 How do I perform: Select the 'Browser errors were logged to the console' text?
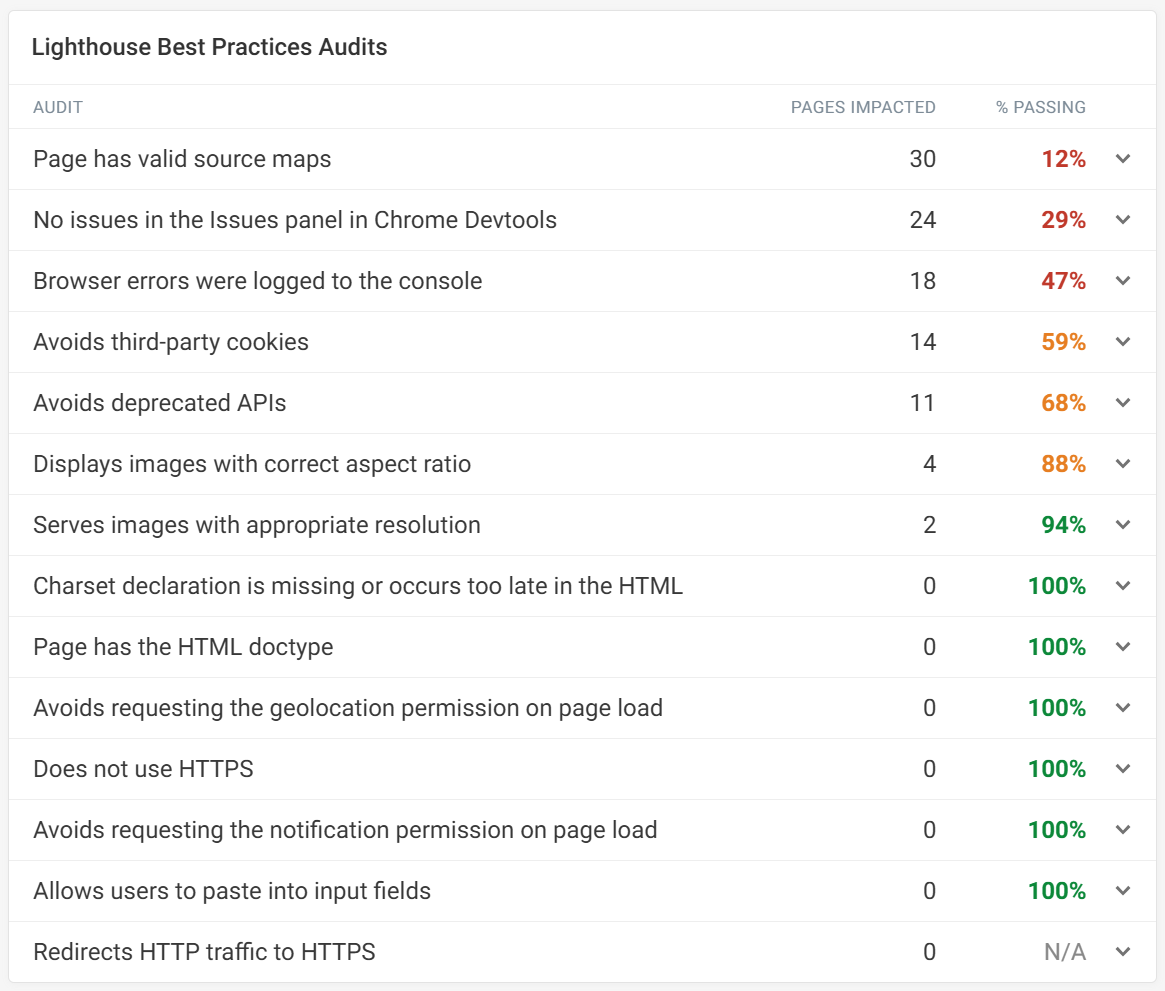point(258,281)
